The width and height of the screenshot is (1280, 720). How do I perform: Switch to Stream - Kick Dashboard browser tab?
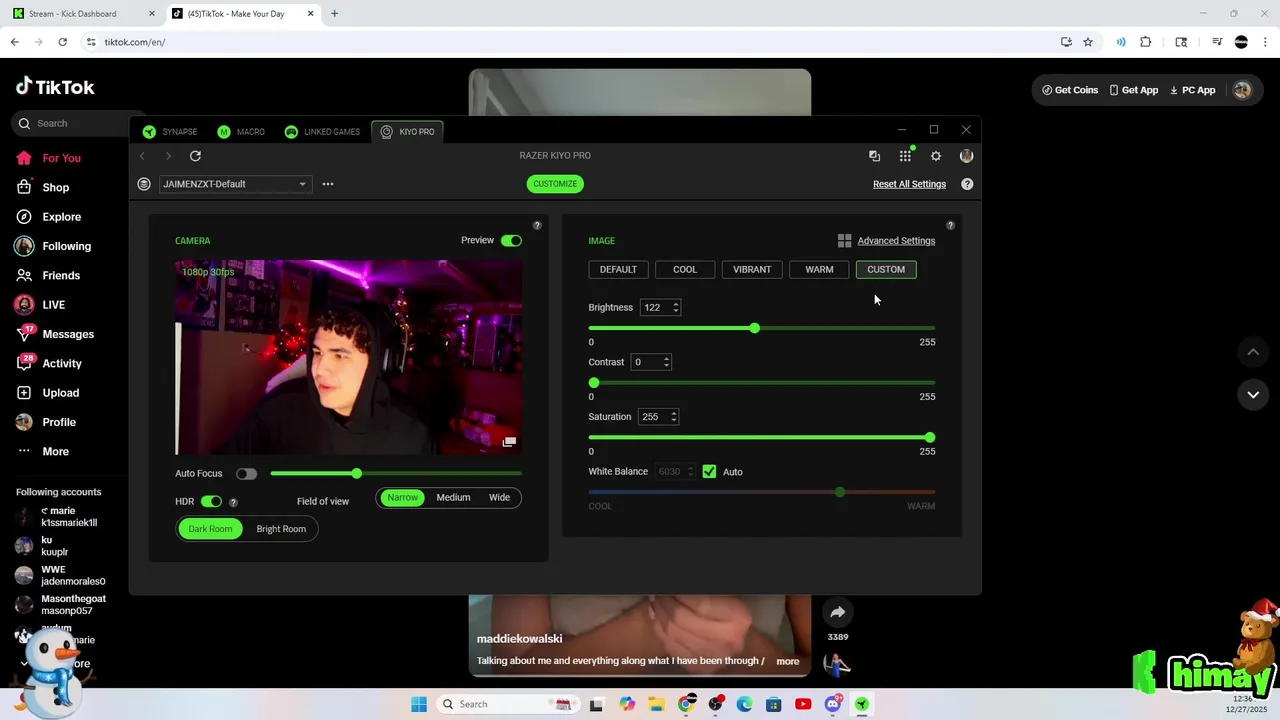[82, 14]
